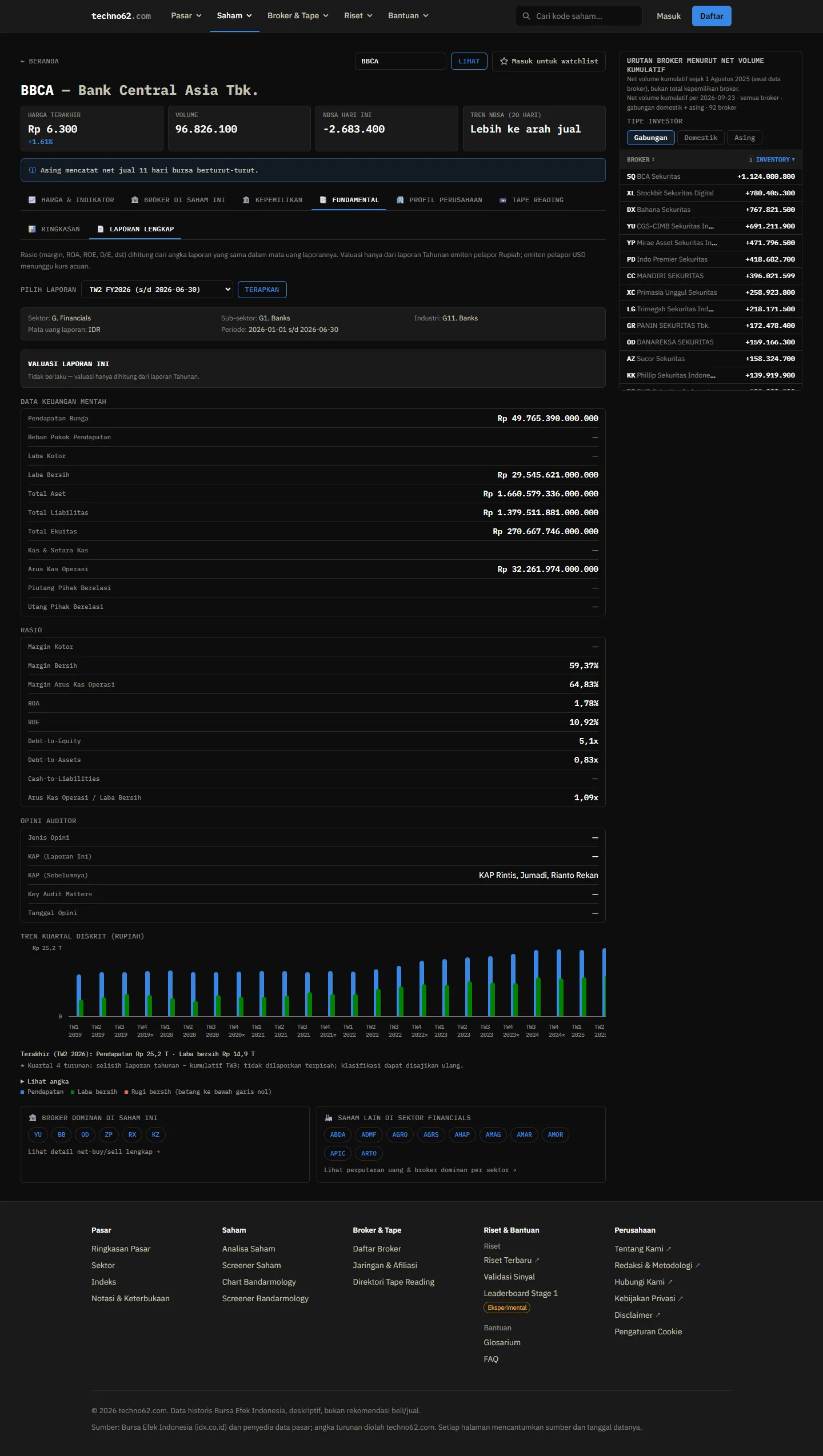Open the Profil Perusahaan tab
The width and height of the screenshot is (823, 1456).
tap(440, 200)
